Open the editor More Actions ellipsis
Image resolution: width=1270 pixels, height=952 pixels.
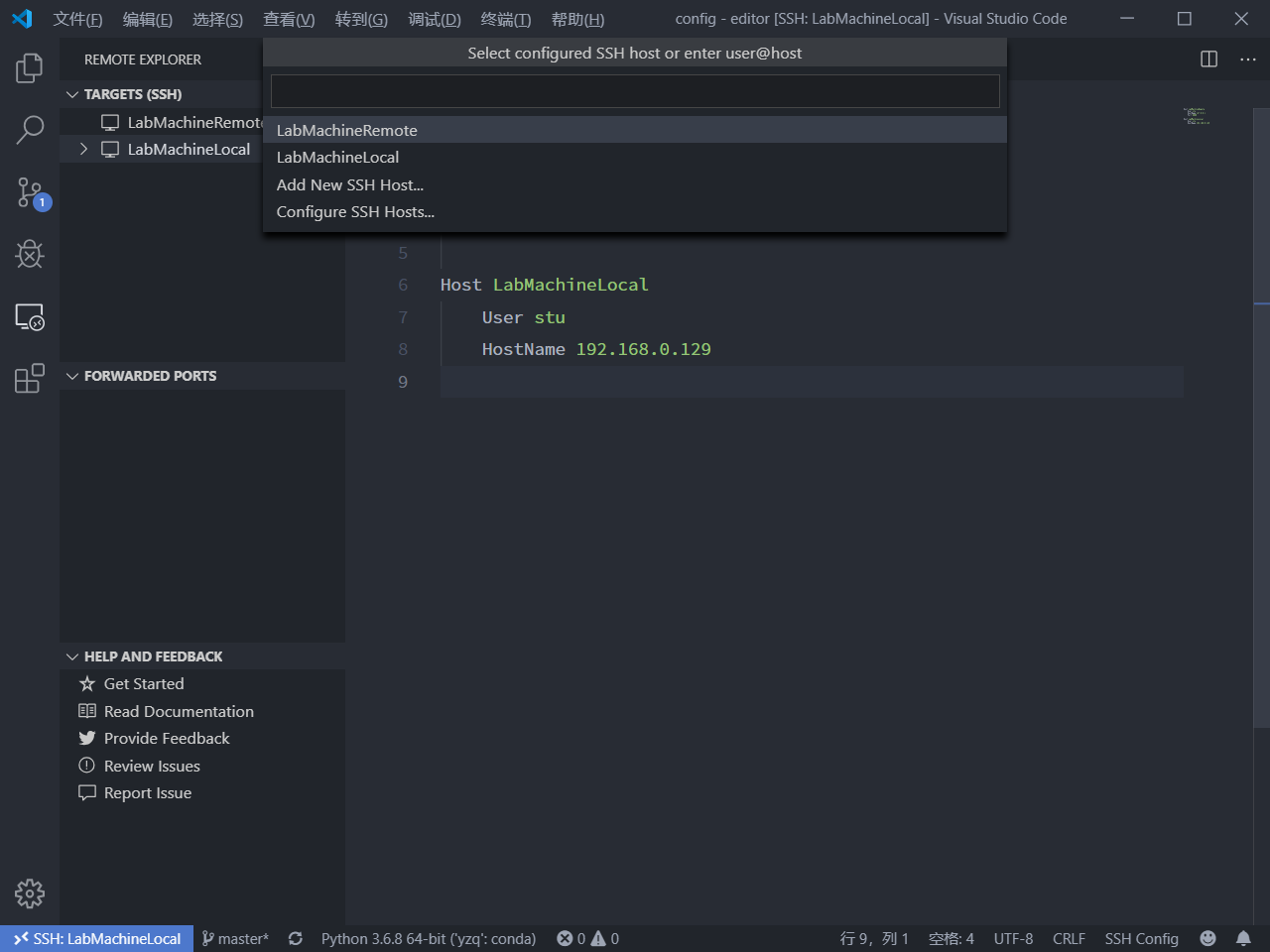point(1248,59)
